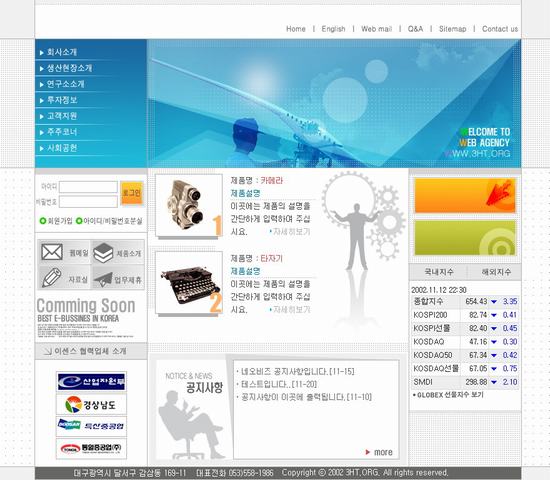Go to Sitemap in top navigation

[x=452, y=29]
